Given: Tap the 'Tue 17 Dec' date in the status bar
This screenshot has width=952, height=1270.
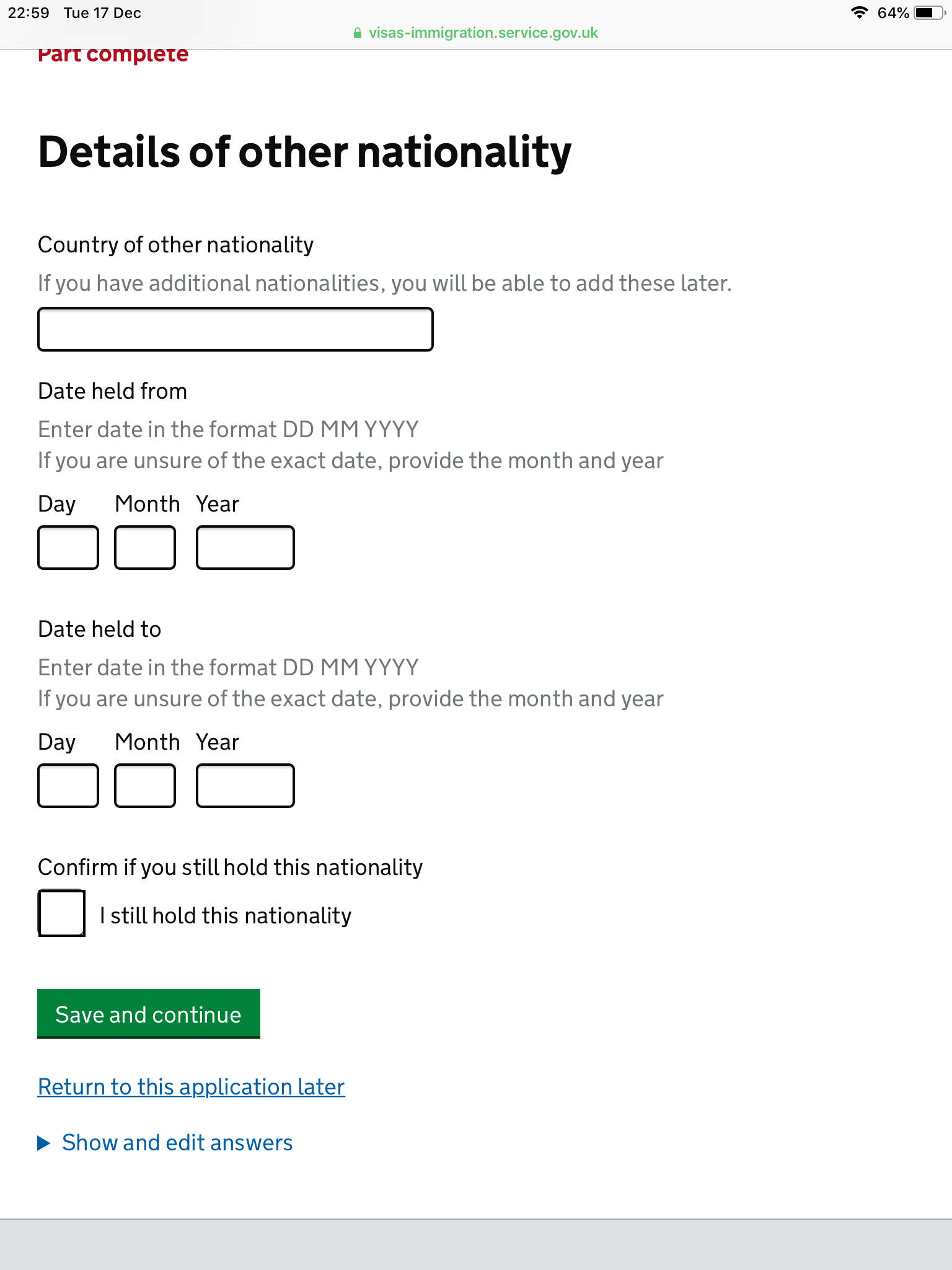Looking at the screenshot, I should coord(102,13).
